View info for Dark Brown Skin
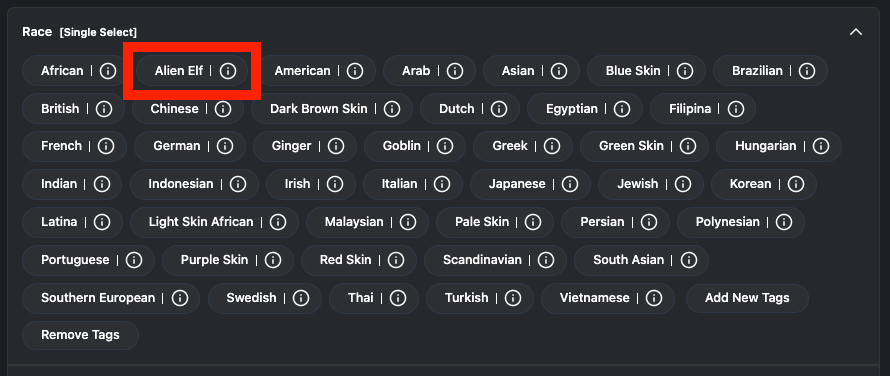Image resolution: width=890 pixels, height=376 pixels. pos(392,109)
